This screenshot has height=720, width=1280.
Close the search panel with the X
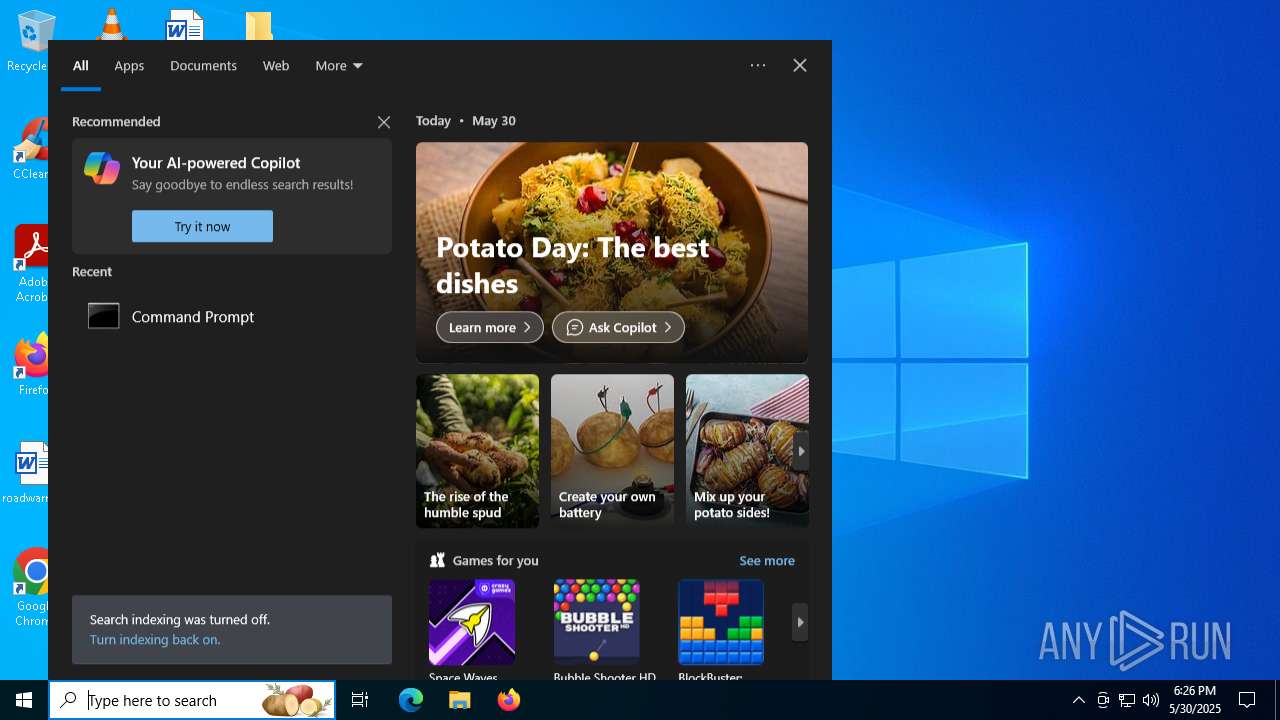(800, 65)
